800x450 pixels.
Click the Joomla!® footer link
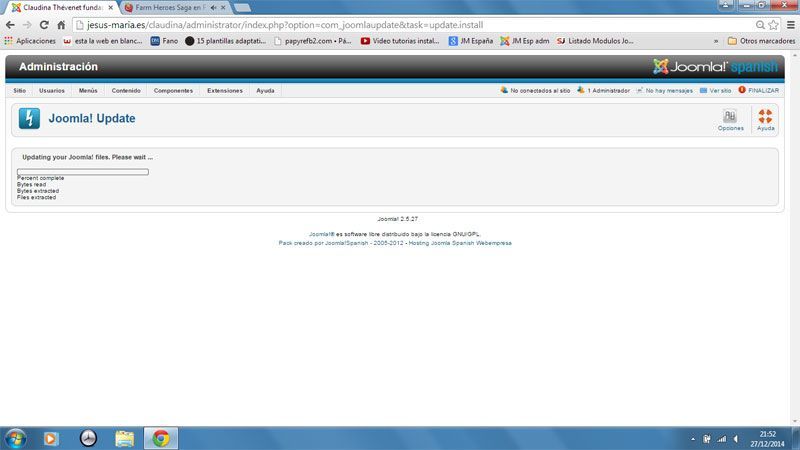pos(322,234)
